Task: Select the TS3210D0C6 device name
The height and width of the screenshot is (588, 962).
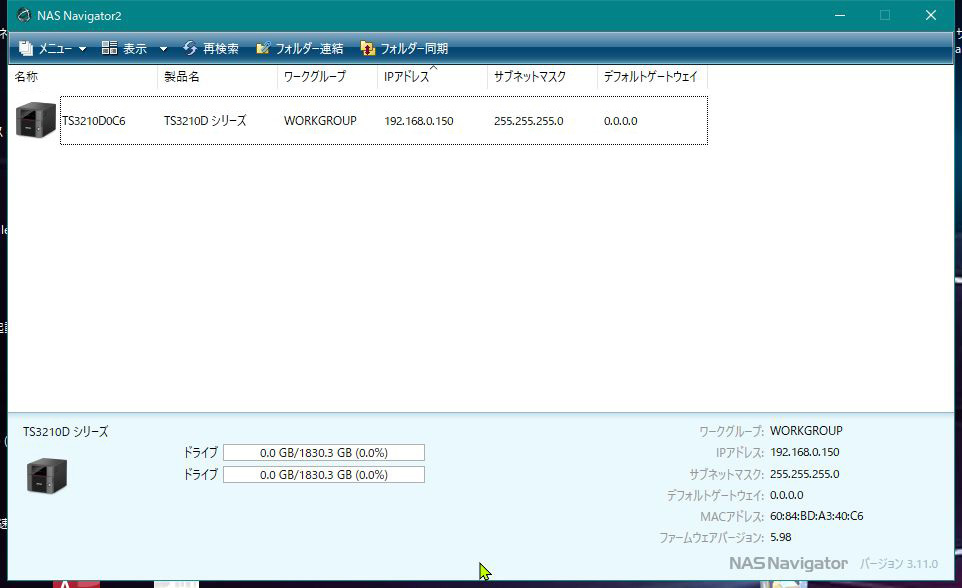Action: [94, 121]
